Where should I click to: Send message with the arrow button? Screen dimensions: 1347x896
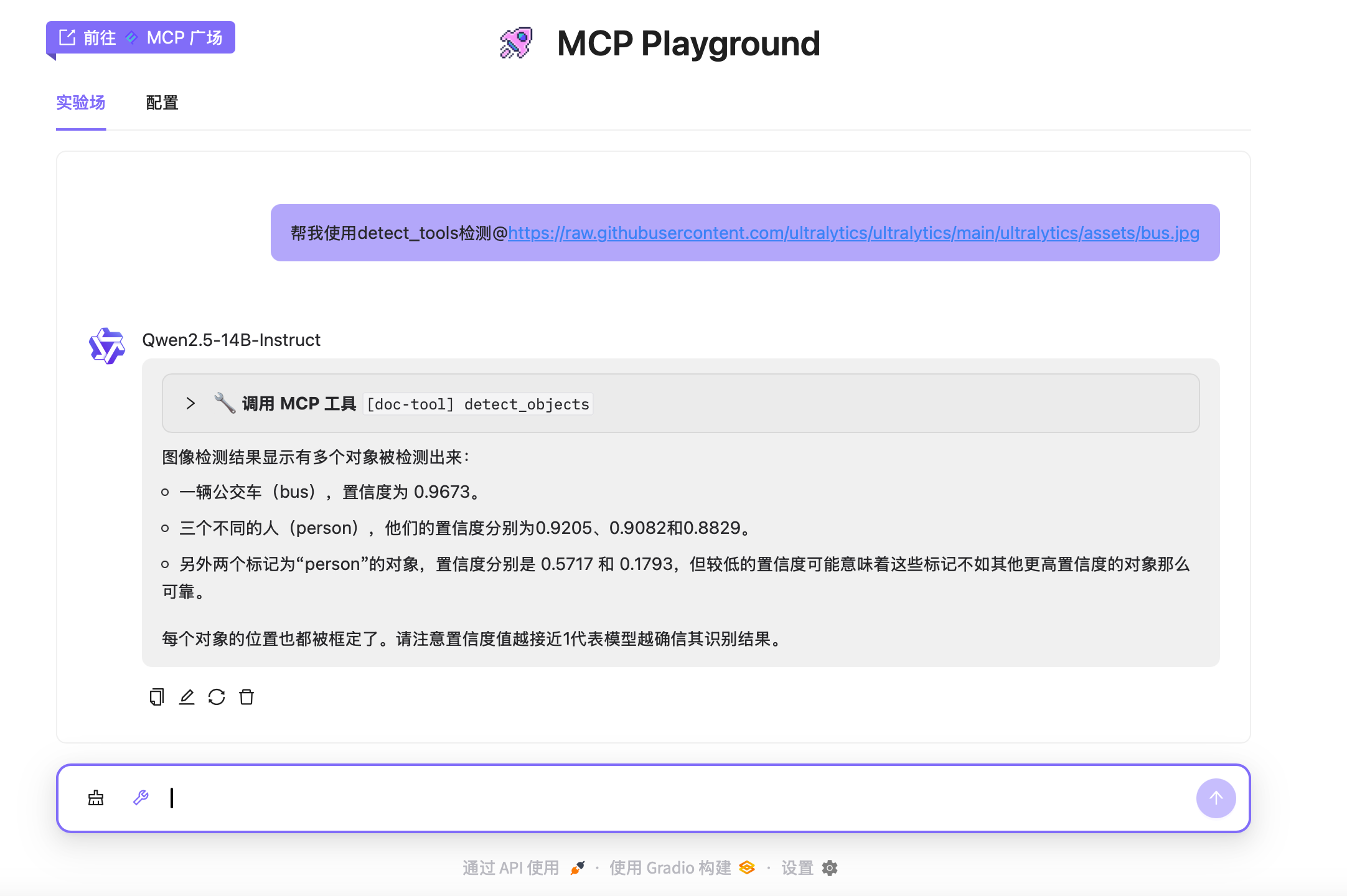pyautogui.click(x=1216, y=798)
